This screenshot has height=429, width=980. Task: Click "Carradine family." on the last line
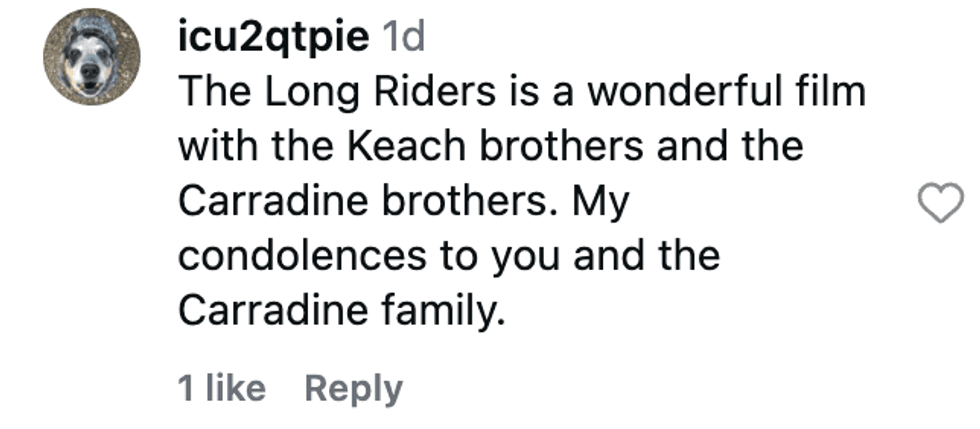pyautogui.click(x=338, y=311)
